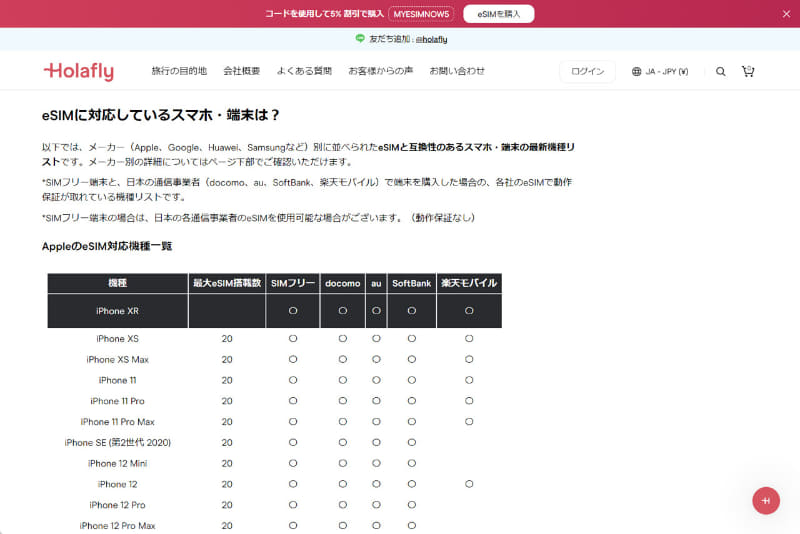Screen dimensions: 800x534
Task: Open the red floating chat button
Action: coord(766,500)
